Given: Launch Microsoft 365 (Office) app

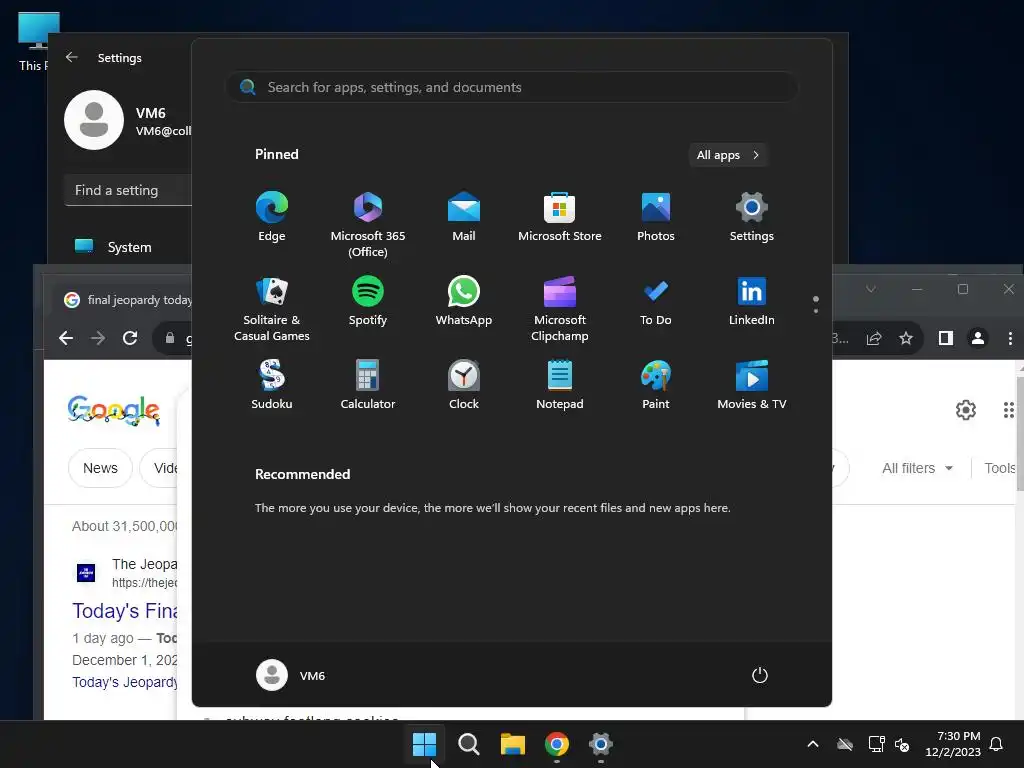Looking at the screenshot, I should coord(368,225).
